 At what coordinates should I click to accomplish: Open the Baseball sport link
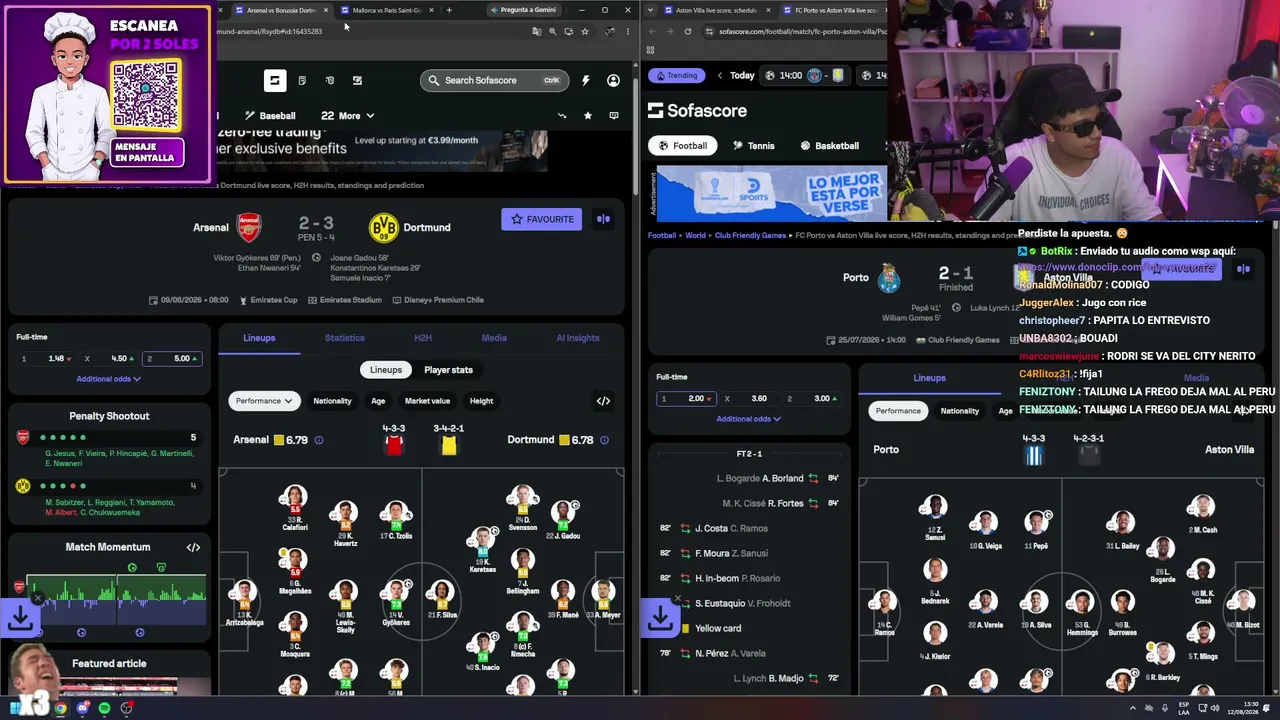point(270,116)
